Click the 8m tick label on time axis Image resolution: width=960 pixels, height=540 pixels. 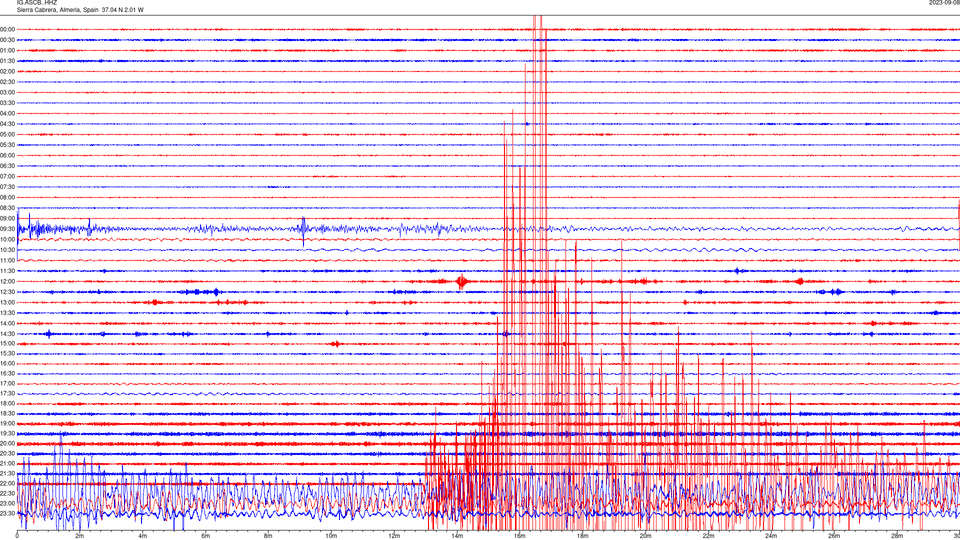(x=268, y=536)
